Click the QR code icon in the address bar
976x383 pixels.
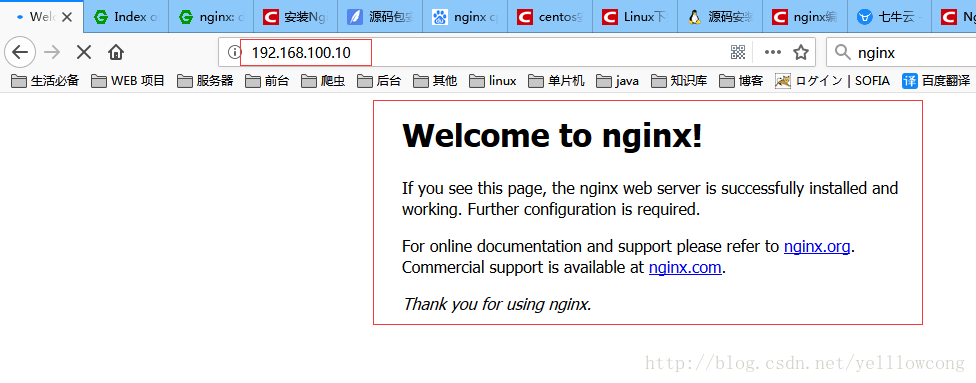(738, 52)
